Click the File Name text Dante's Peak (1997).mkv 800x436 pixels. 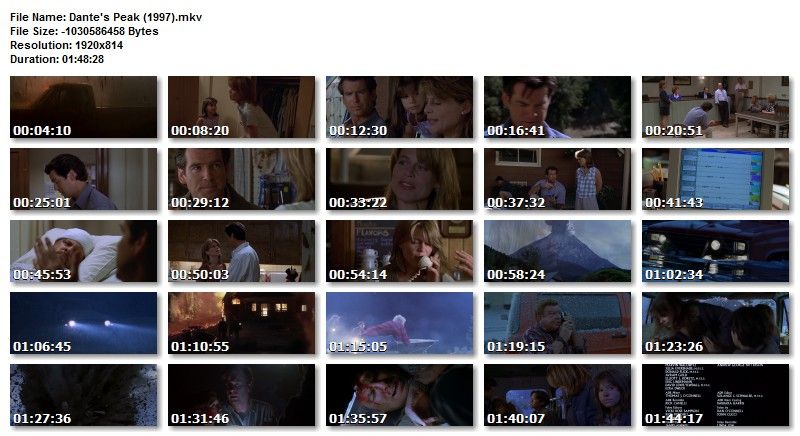coord(135,17)
